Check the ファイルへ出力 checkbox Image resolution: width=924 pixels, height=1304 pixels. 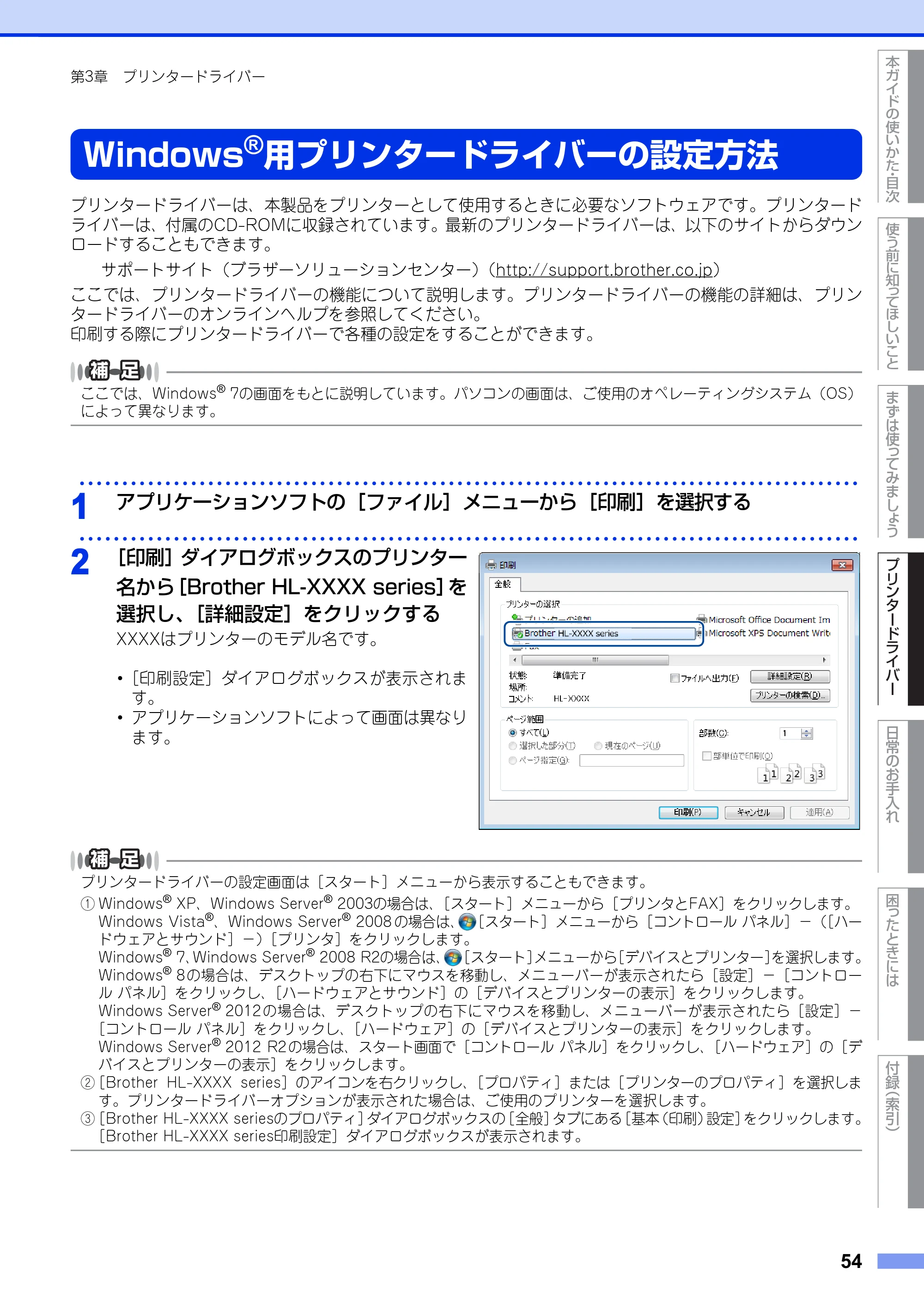pyautogui.click(x=675, y=677)
